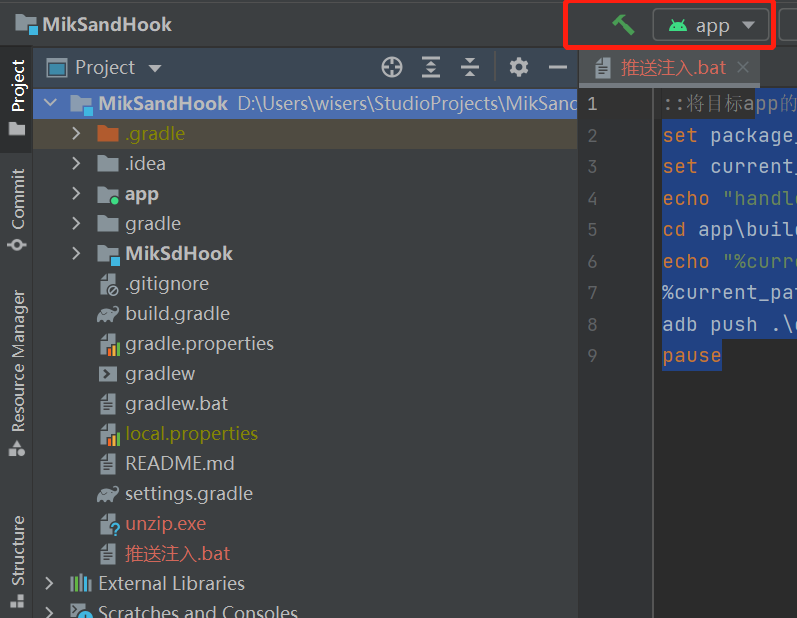This screenshot has height=618, width=797.
Task: Click the settings.gradle elephant icon
Action: [x=108, y=494]
